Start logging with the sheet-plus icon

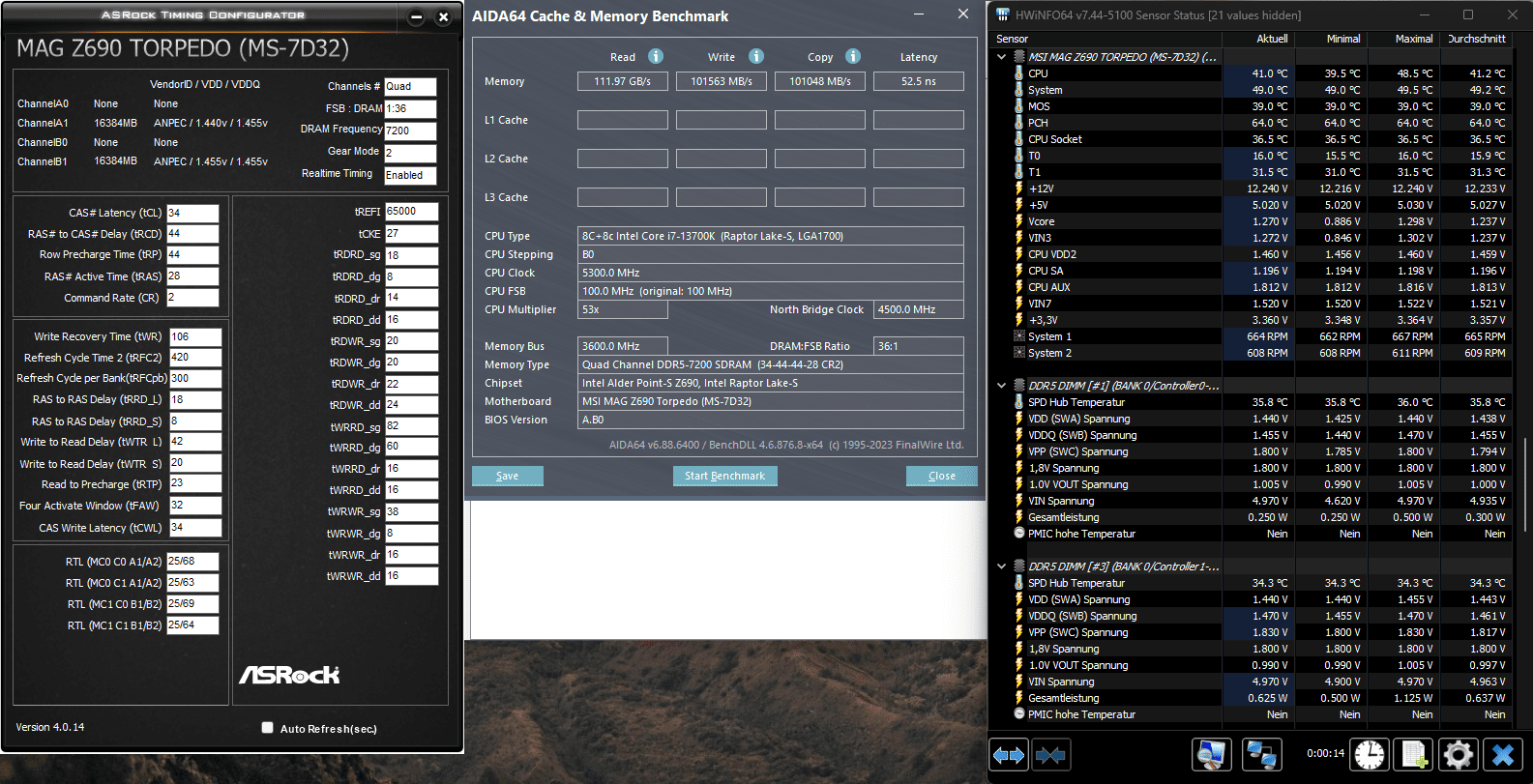pos(1415,755)
